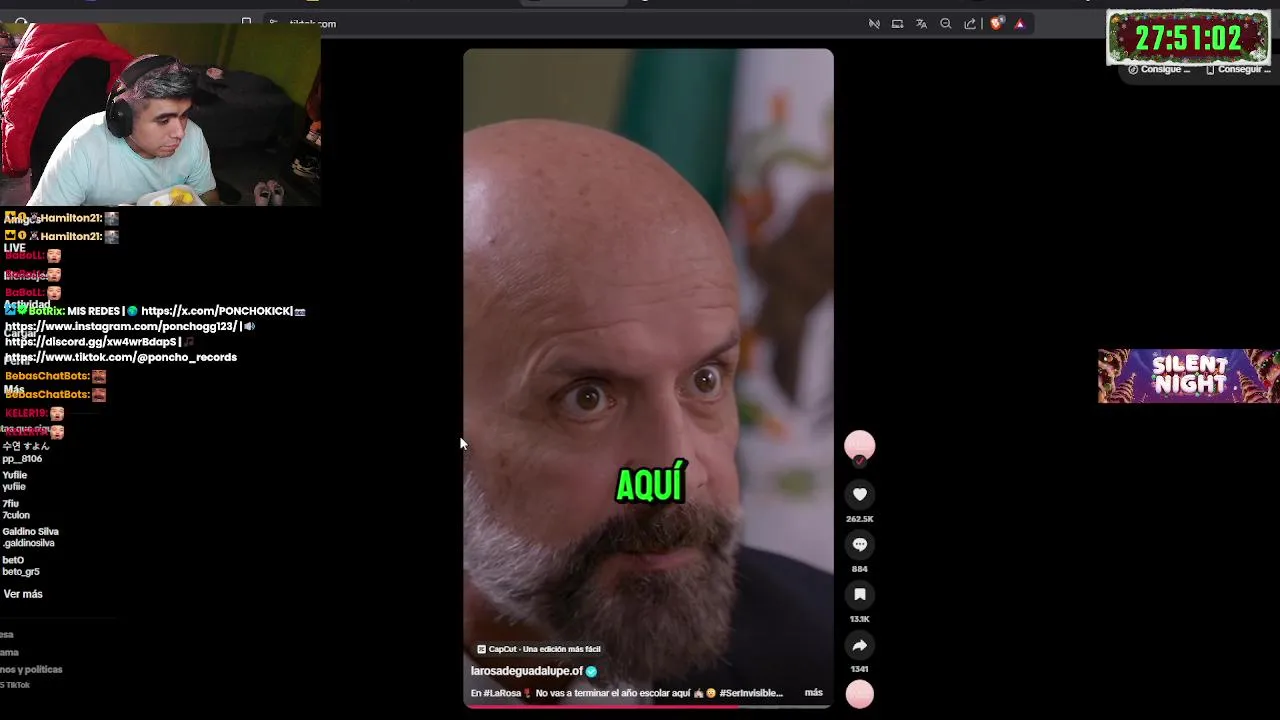This screenshot has height=720, width=1280.
Task: Save the video with the bookmark icon
Action: pyautogui.click(x=859, y=594)
